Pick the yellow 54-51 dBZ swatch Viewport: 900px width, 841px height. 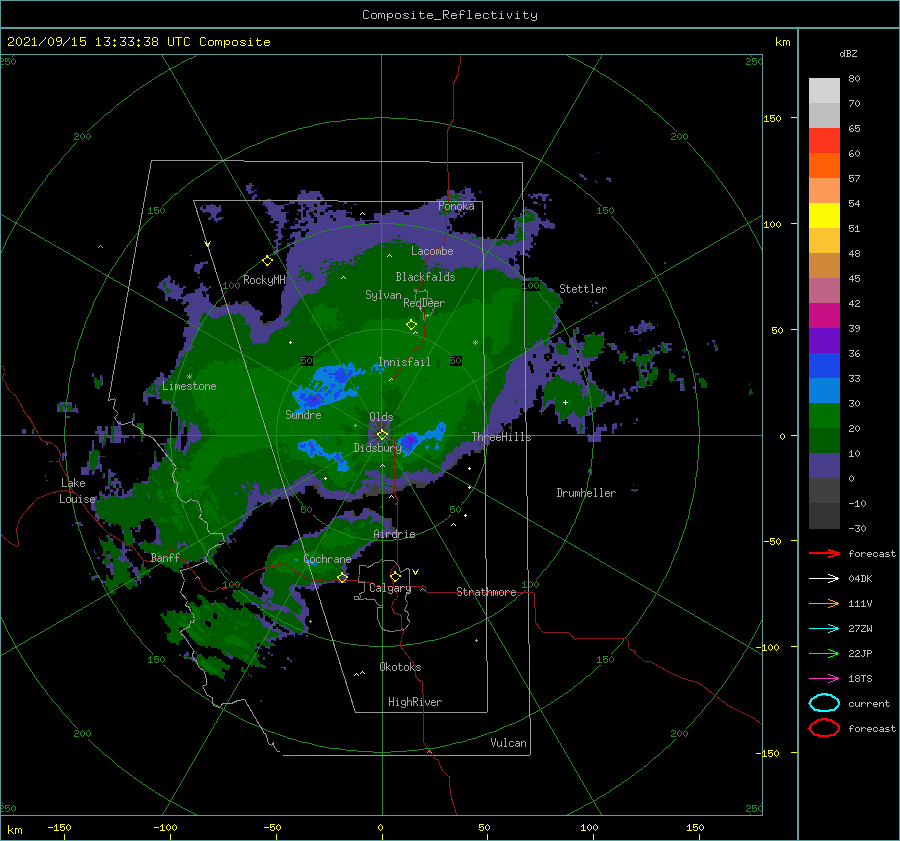click(x=824, y=216)
